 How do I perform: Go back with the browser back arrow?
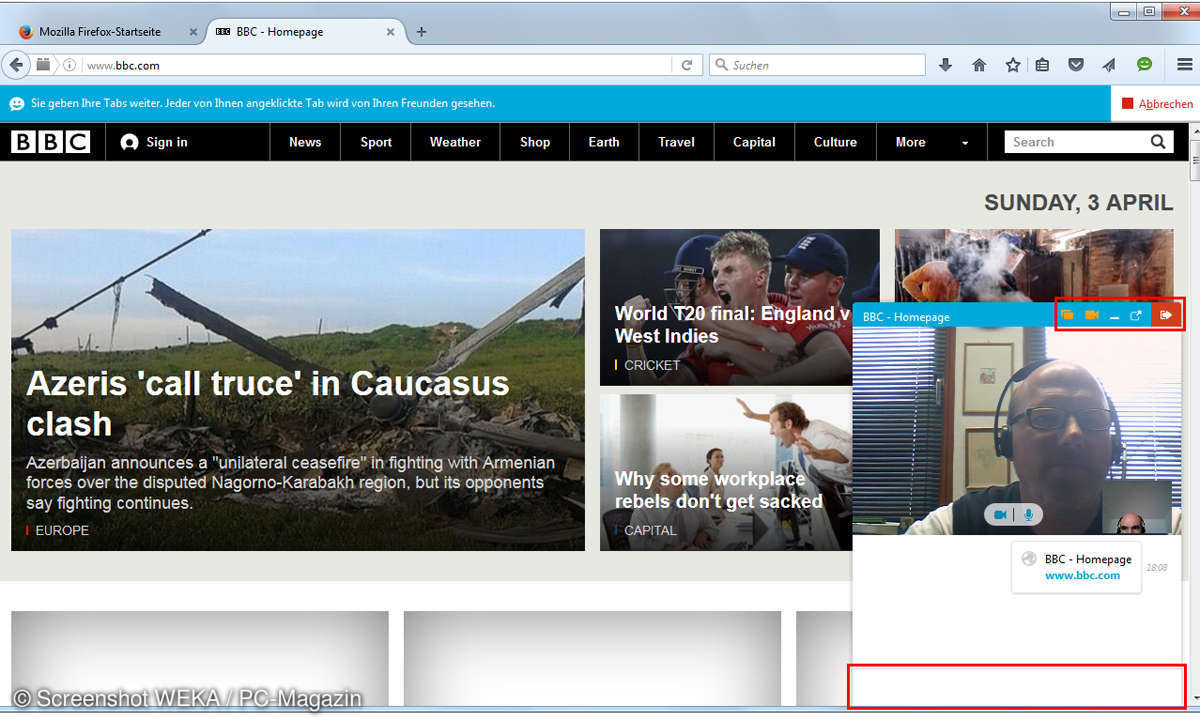point(16,65)
